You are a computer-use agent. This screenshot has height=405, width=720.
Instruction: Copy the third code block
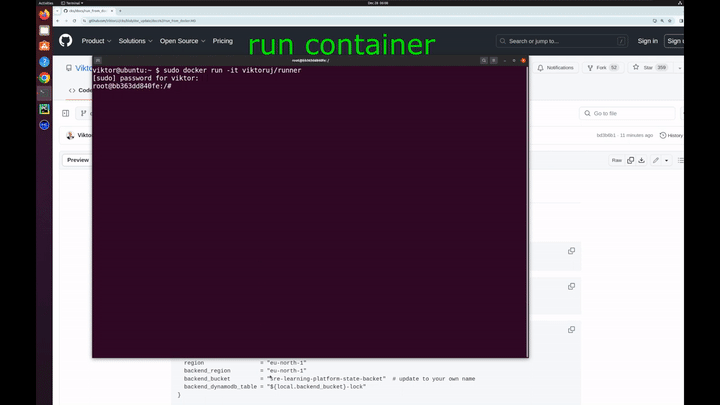[x=571, y=329]
